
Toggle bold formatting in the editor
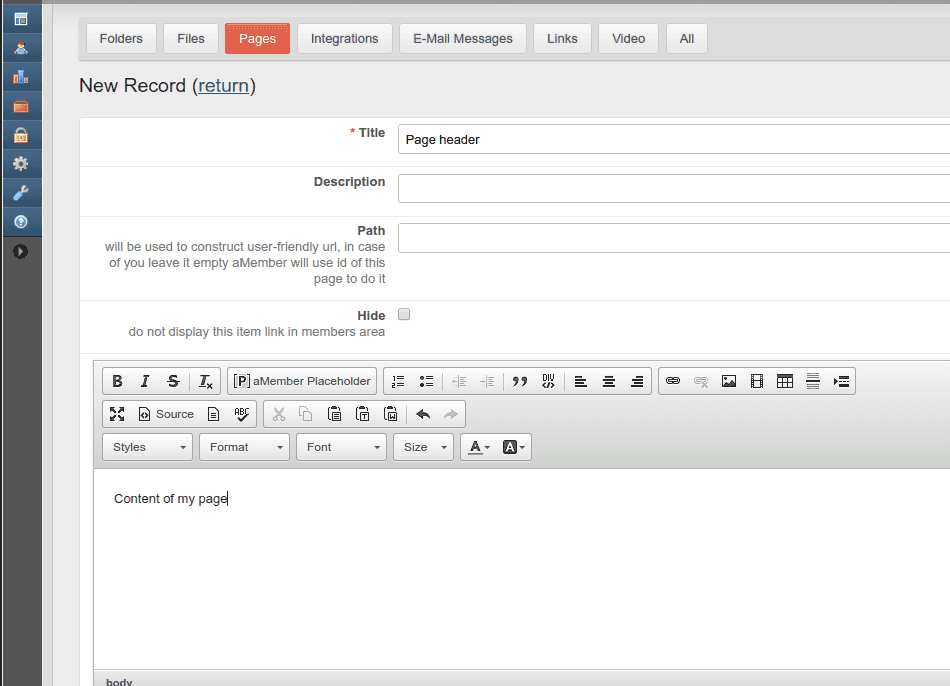118,381
